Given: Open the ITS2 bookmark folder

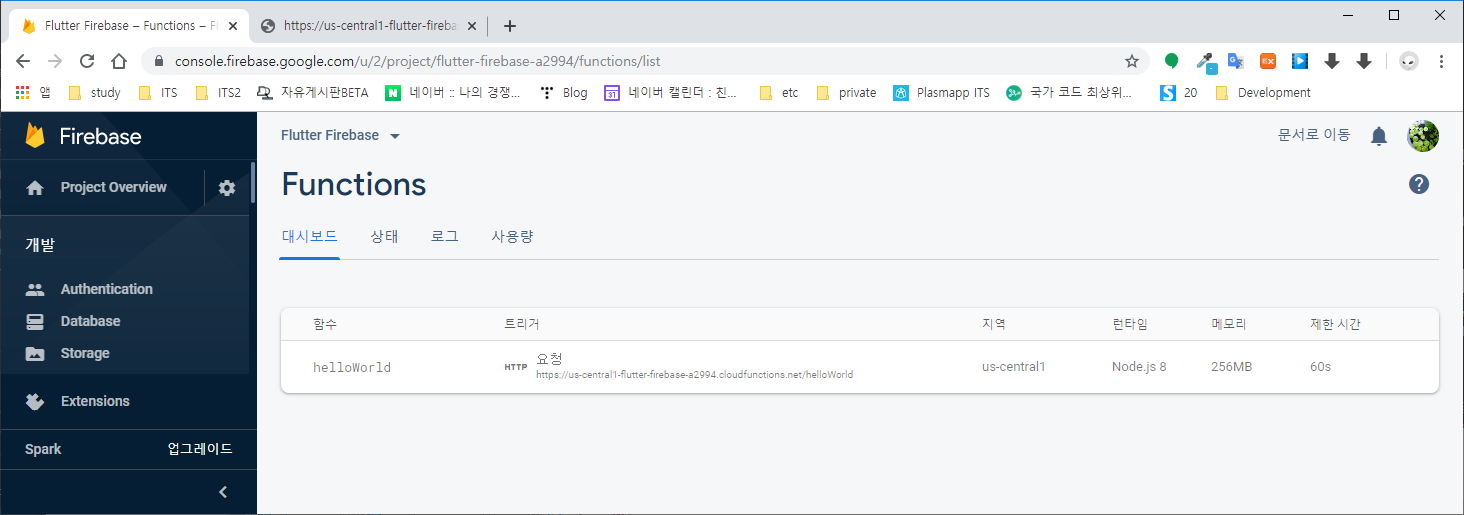Looking at the screenshot, I should coord(218,93).
